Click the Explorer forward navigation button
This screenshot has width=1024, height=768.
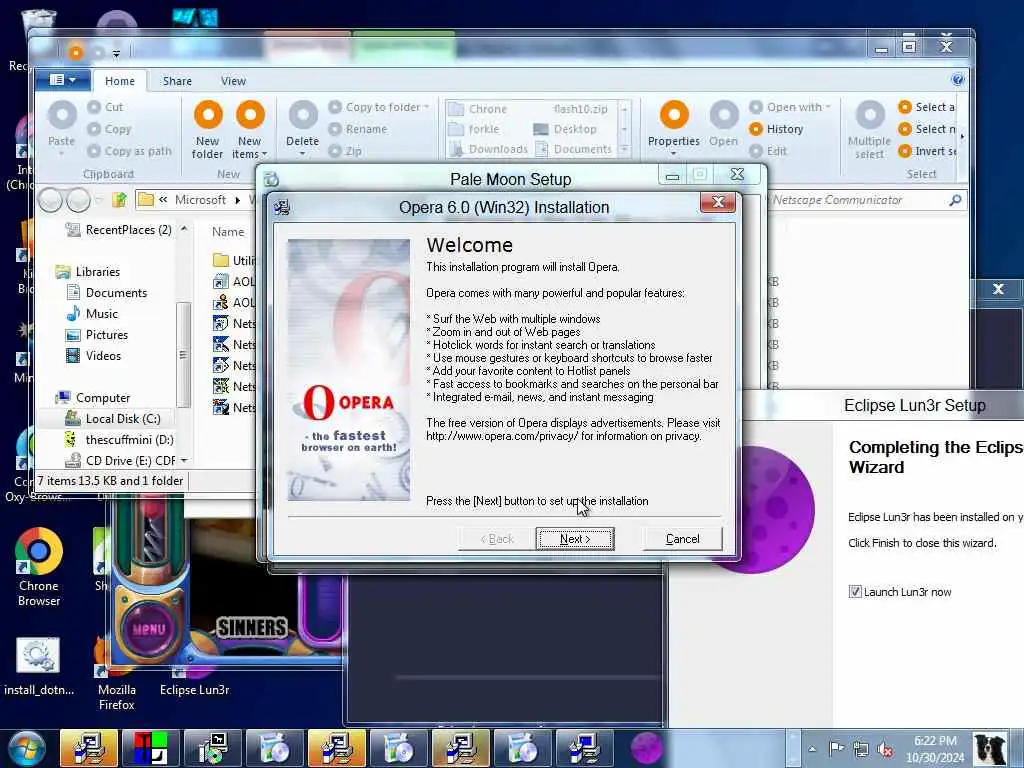78,200
